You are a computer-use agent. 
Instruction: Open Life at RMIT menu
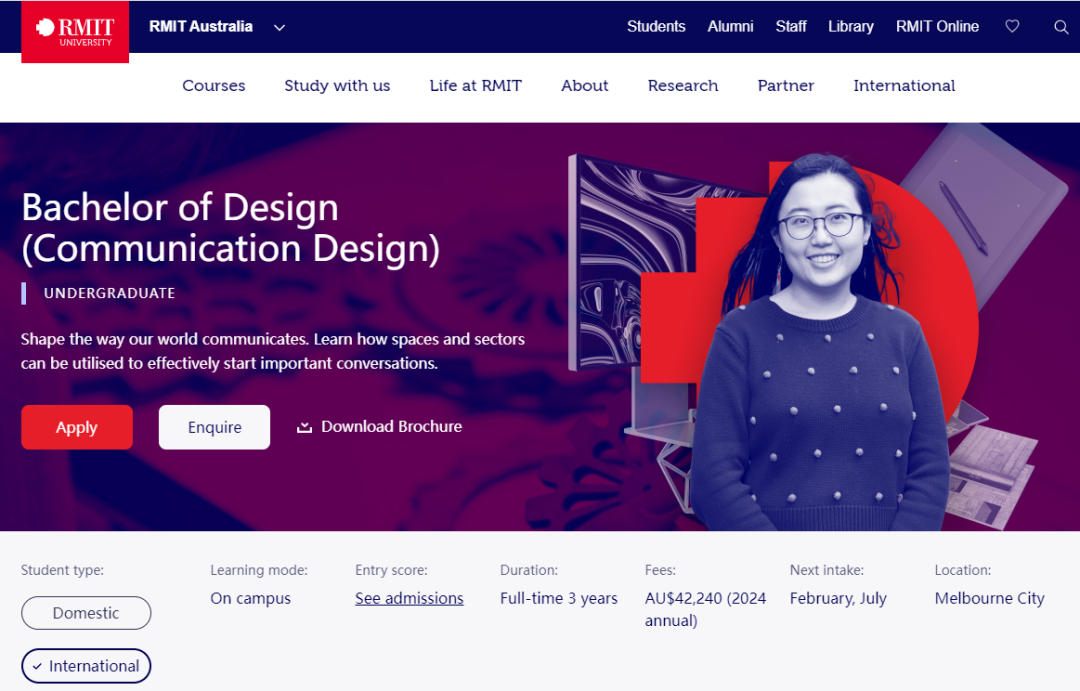(x=476, y=85)
